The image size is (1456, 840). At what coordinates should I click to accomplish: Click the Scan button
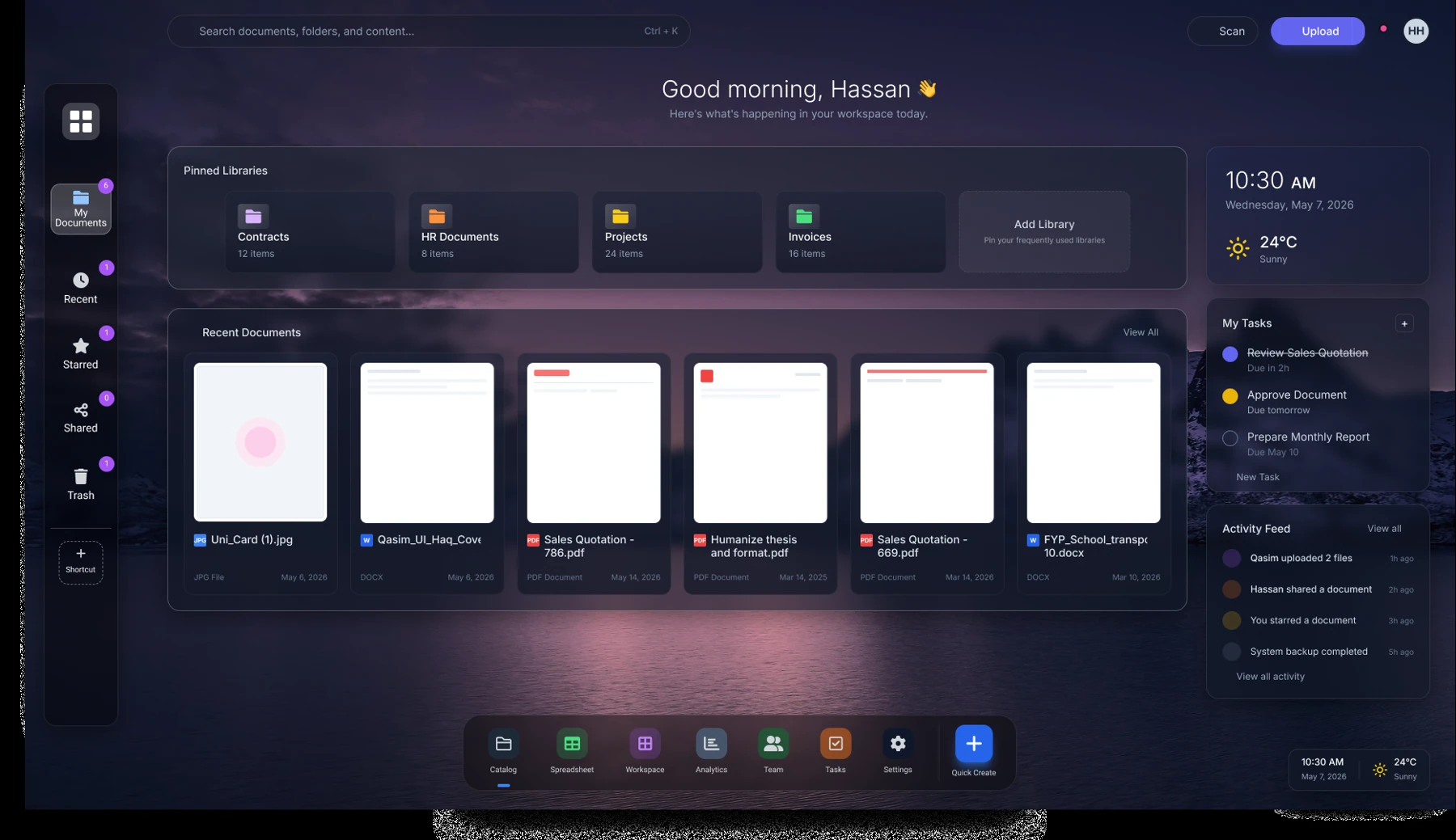point(1223,31)
